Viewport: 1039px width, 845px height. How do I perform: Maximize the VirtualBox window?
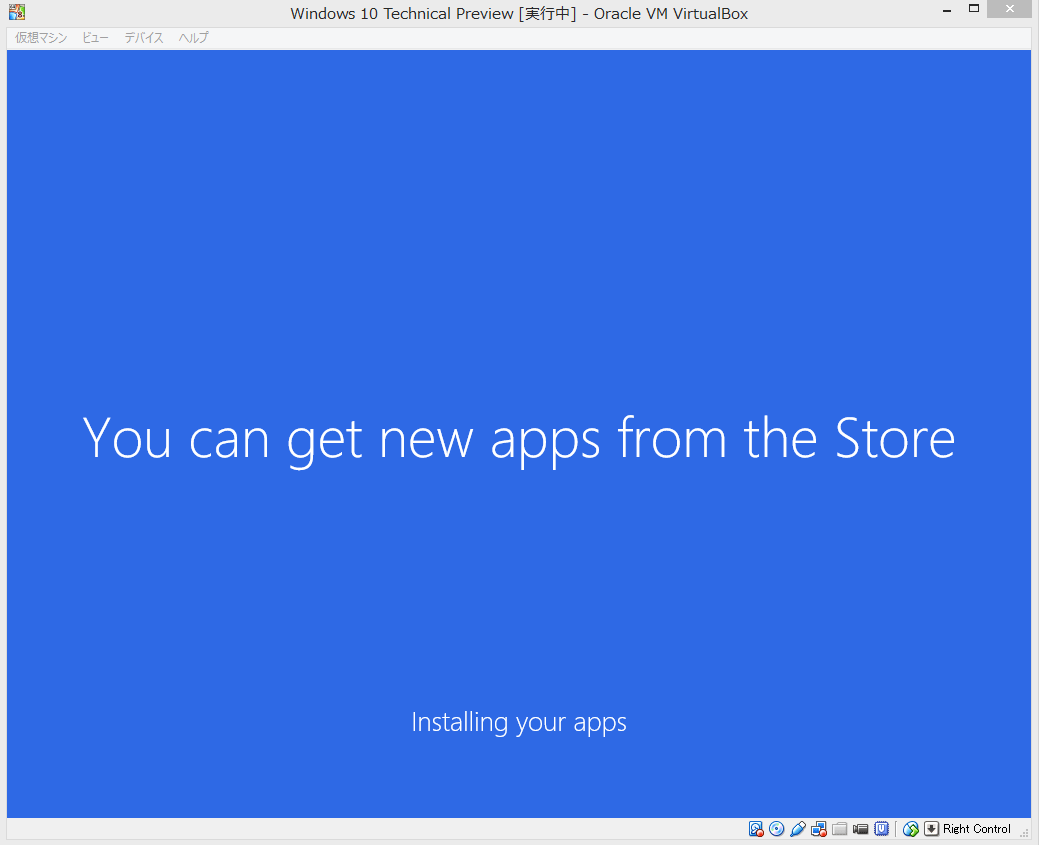pos(973,9)
